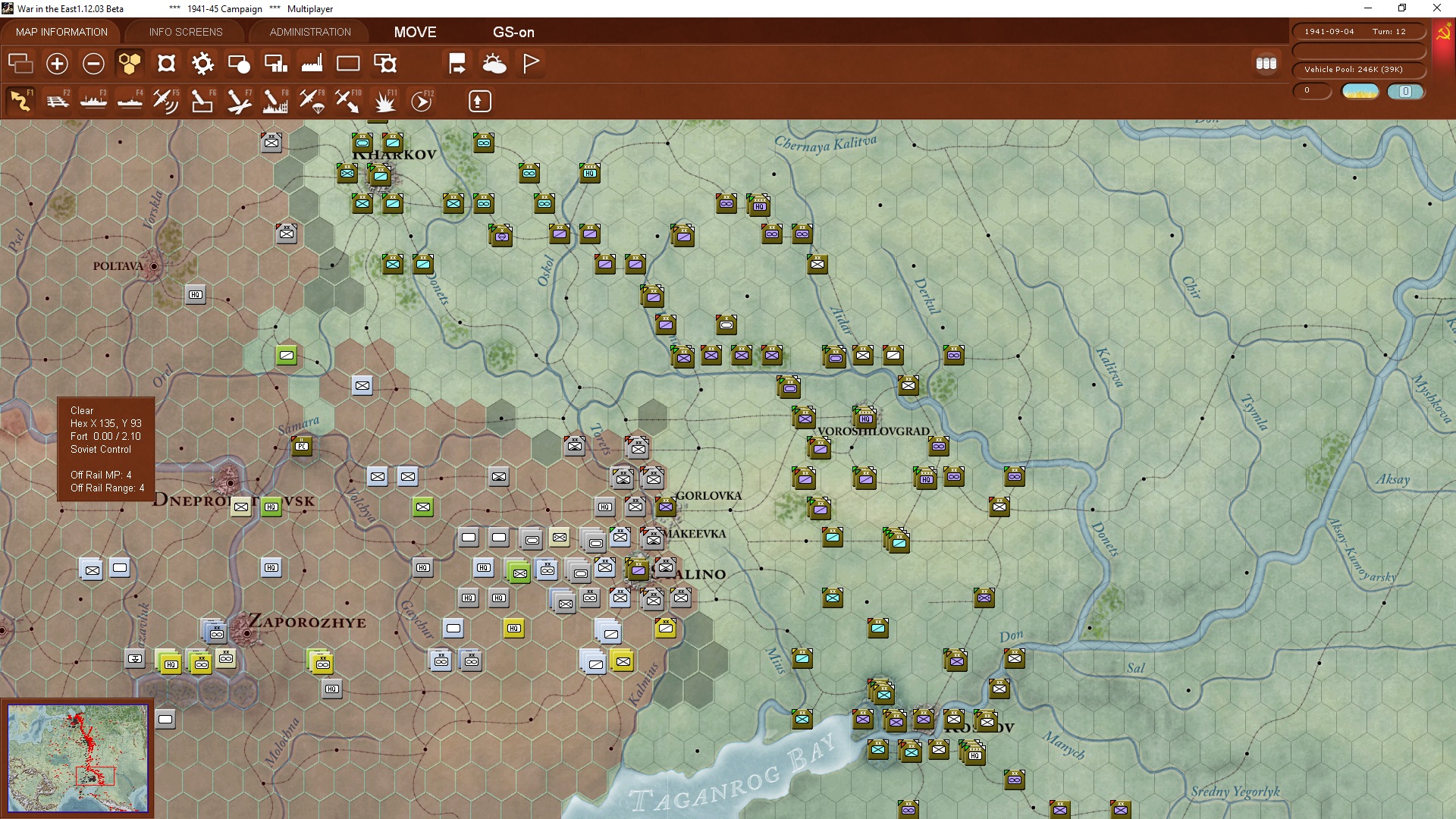1456x819 pixels.
Task: Select air transfer mode F10
Action: click(348, 101)
